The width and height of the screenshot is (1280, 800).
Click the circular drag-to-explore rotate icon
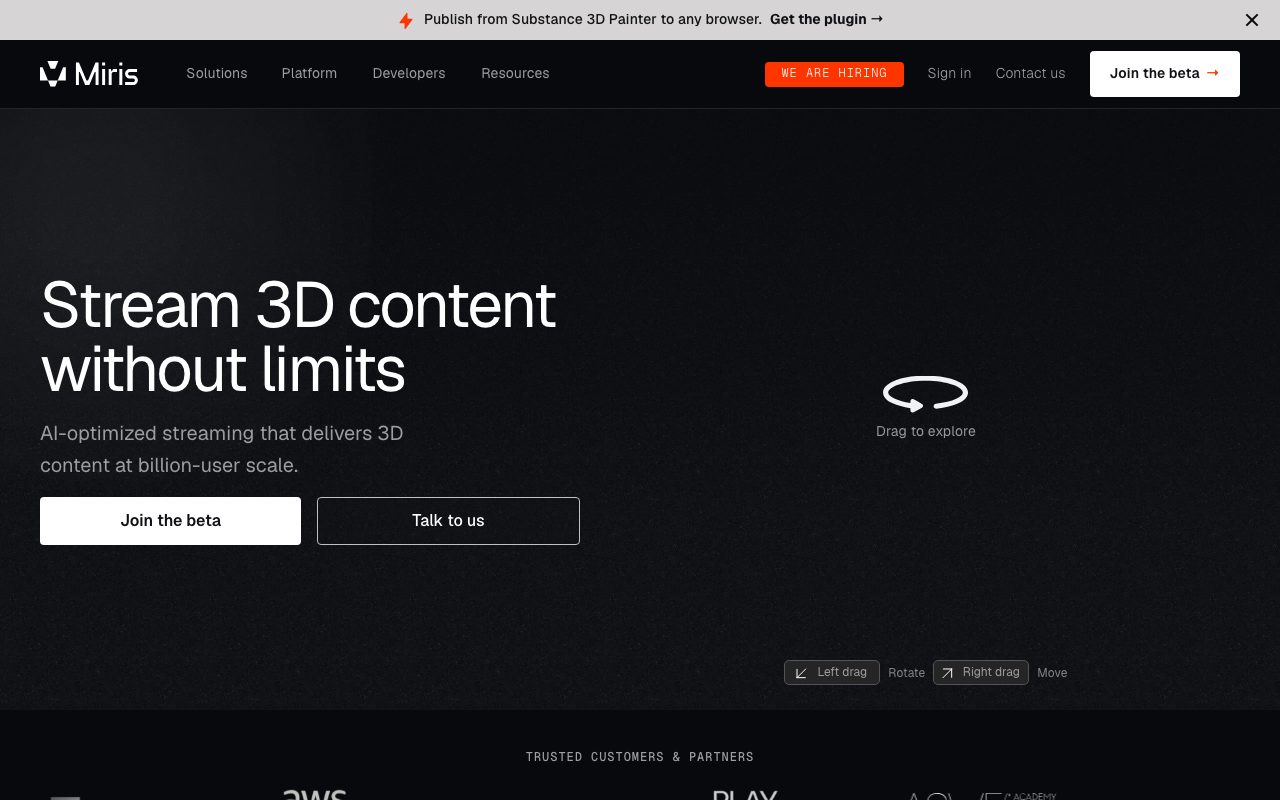coord(925,393)
